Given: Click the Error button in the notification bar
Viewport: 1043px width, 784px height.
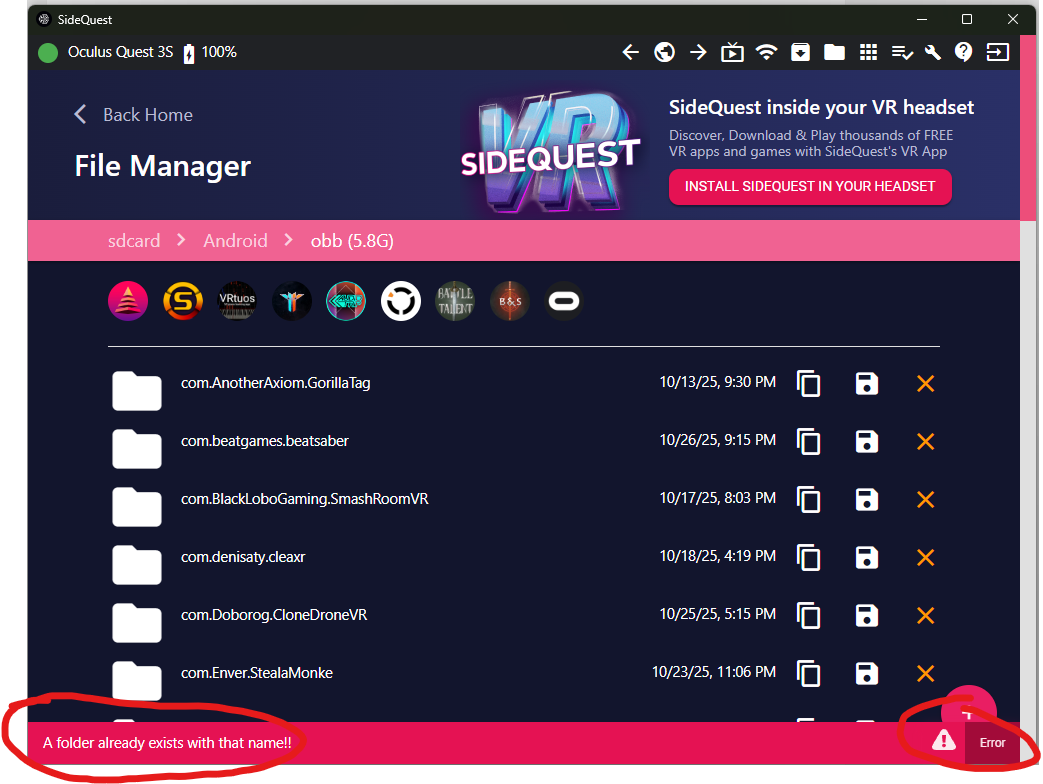Looking at the screenshot, I should click(992, 743).
